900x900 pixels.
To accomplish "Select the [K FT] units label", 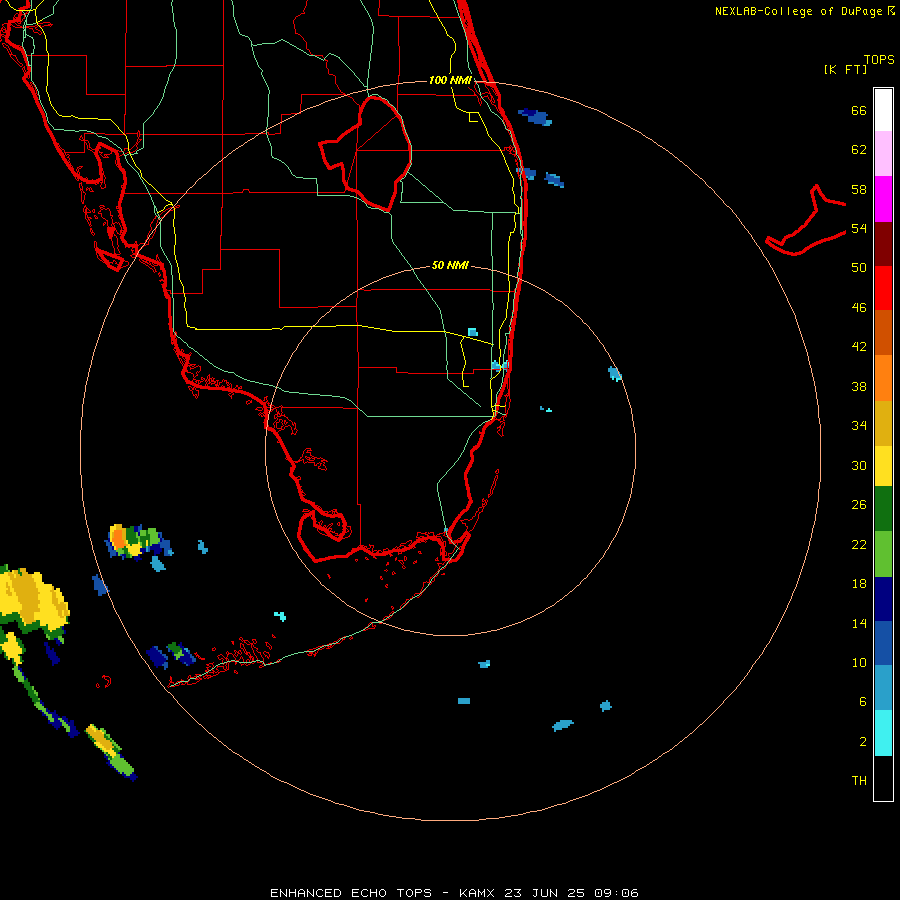I will pyautogui.click(x=845, y=69).
